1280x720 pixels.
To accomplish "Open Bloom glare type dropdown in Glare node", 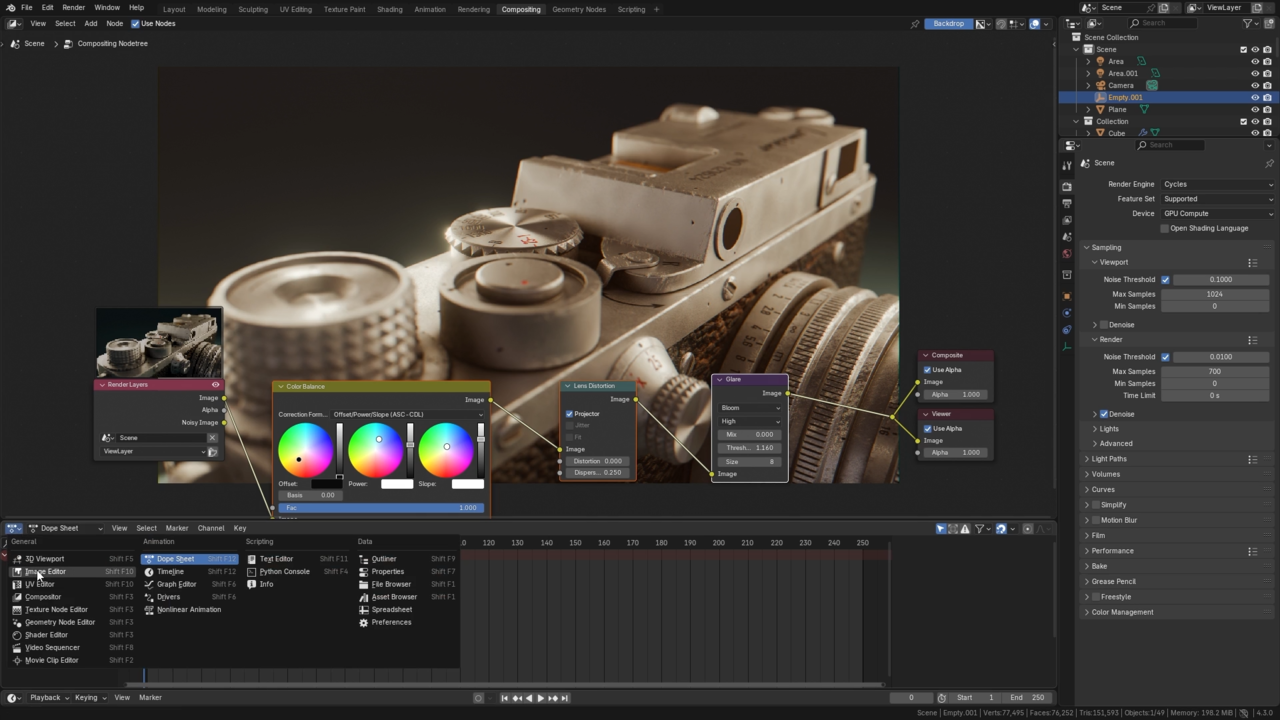I will [x=750, y=408].
